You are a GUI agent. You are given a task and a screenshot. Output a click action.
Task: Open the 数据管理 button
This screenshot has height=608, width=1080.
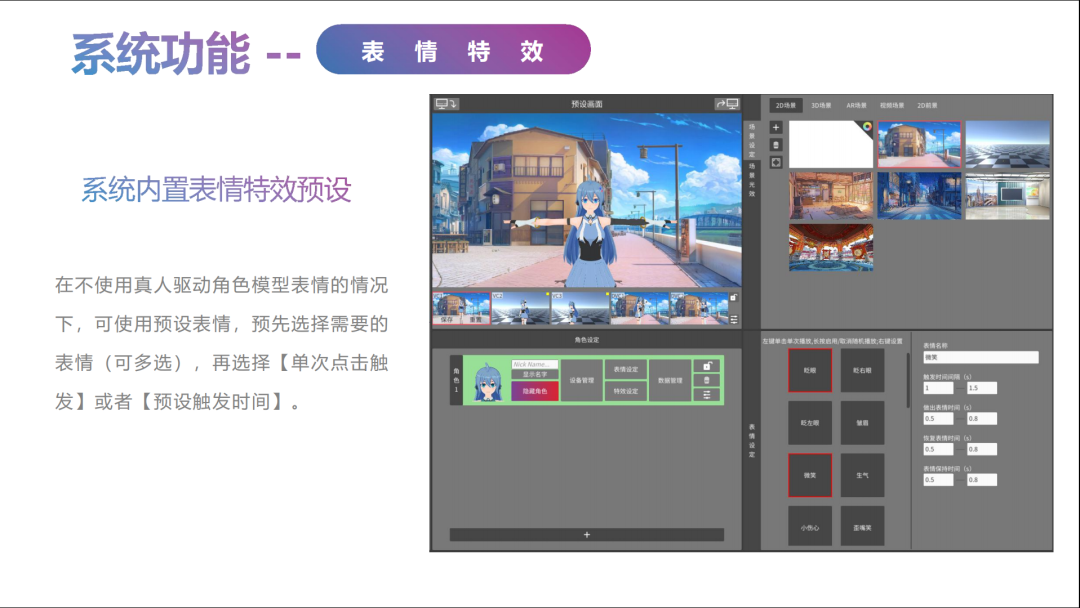click(669, 380)
